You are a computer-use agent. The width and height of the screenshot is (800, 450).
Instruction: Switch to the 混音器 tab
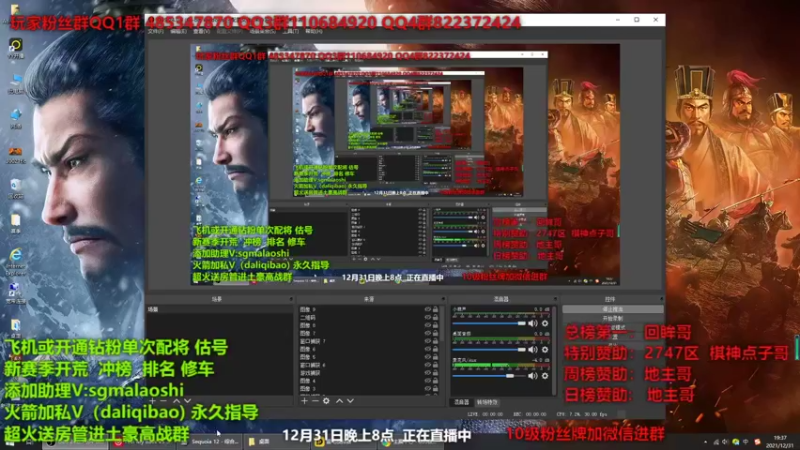click(x=462, y=403)
